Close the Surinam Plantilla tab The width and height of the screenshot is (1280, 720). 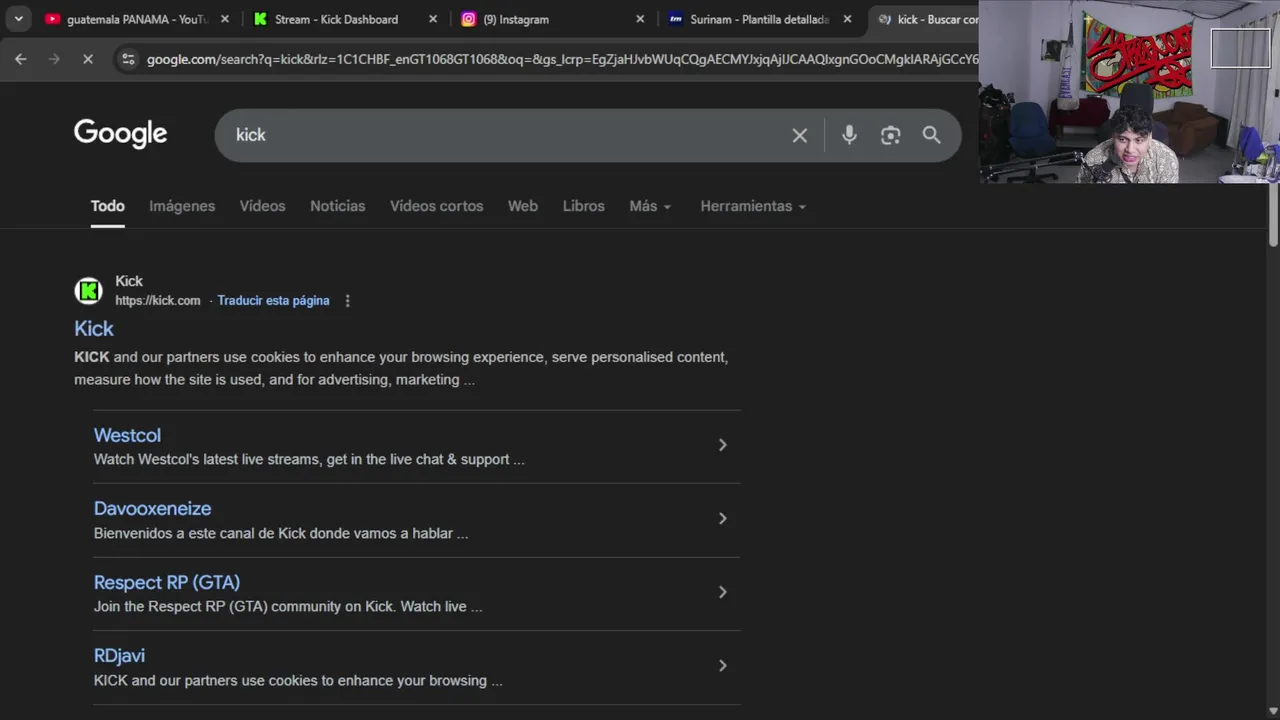pos(847,19)
